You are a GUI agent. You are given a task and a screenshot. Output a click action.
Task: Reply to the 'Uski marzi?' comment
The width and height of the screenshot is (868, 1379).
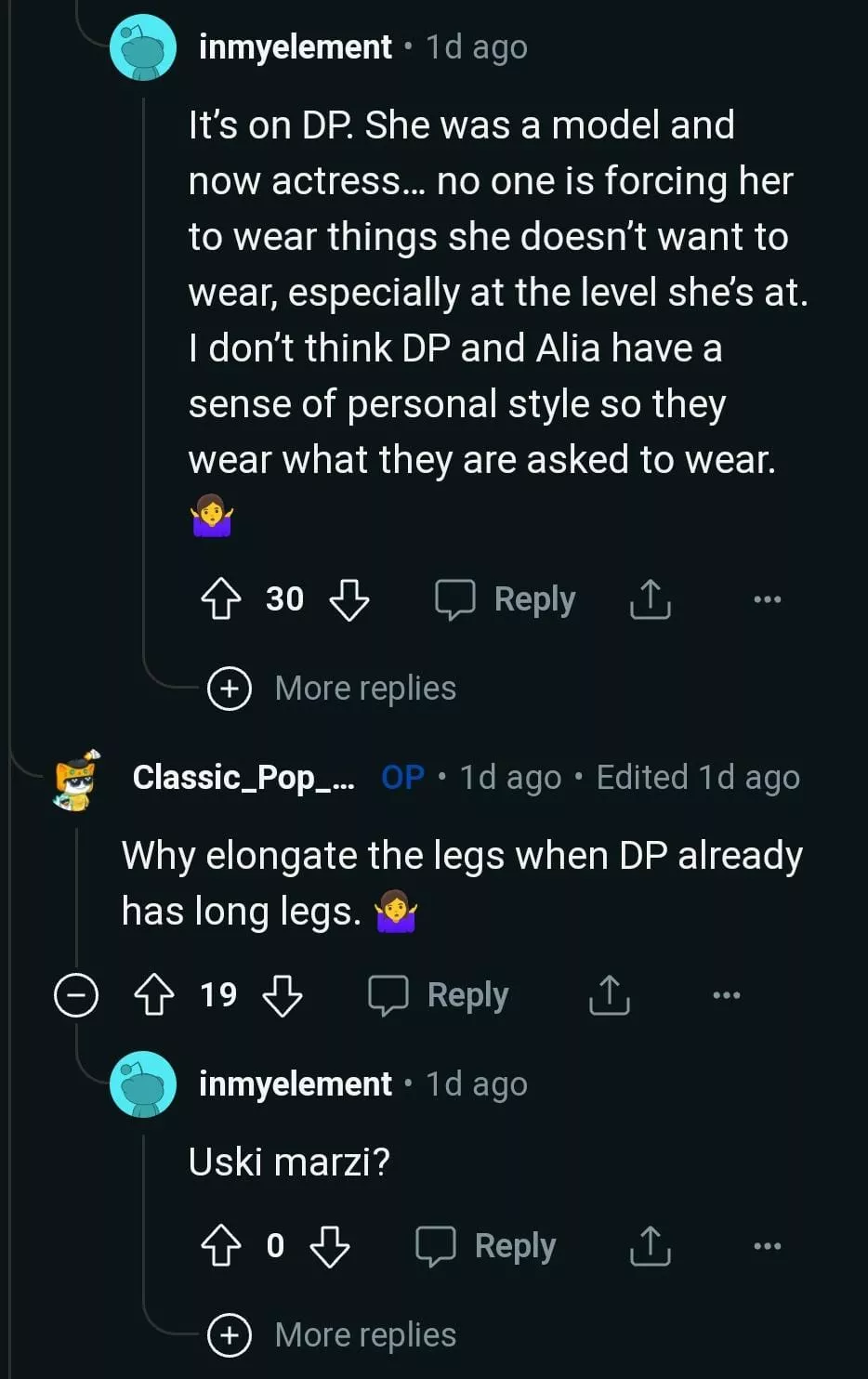(486, 1246)
